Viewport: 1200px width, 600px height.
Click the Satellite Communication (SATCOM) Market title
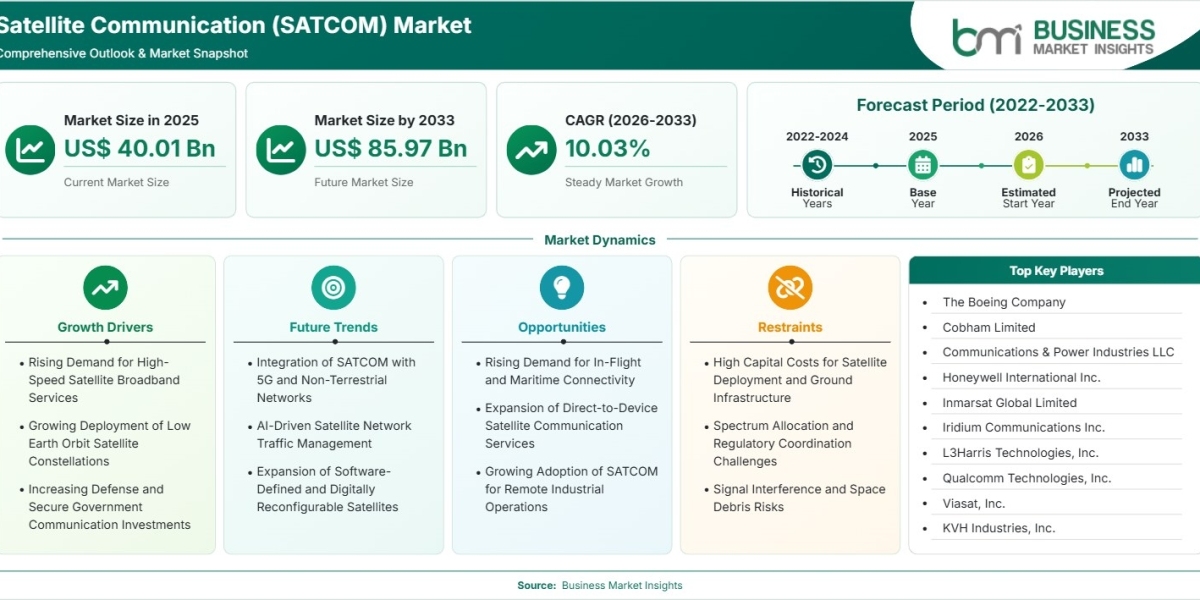tap(235, 24)
